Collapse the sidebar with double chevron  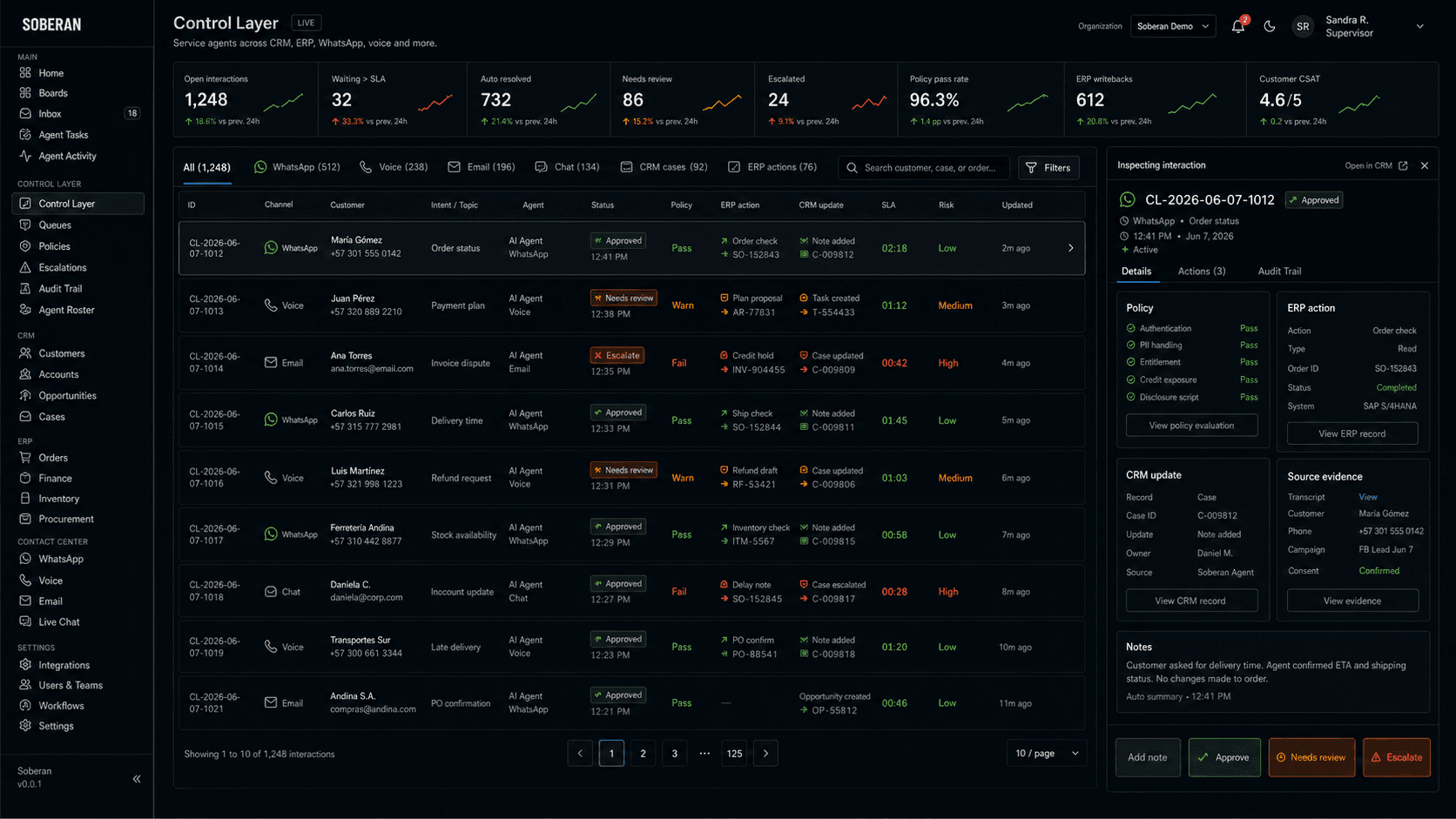137,779
